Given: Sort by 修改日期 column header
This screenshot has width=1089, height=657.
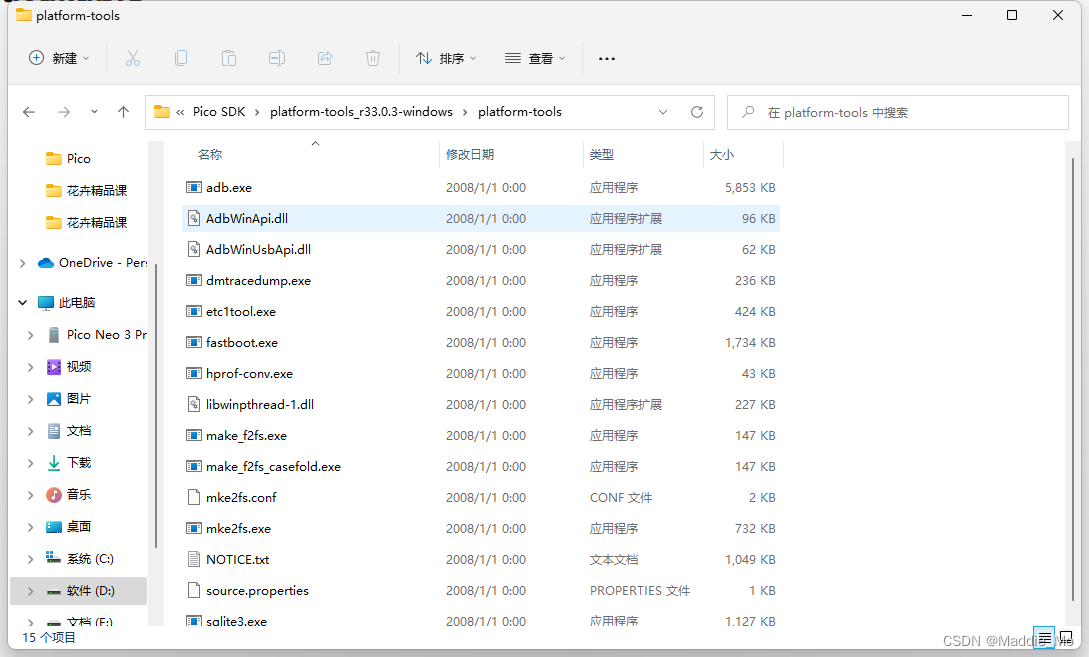Looking at the screenshot, I should [469, 154].
